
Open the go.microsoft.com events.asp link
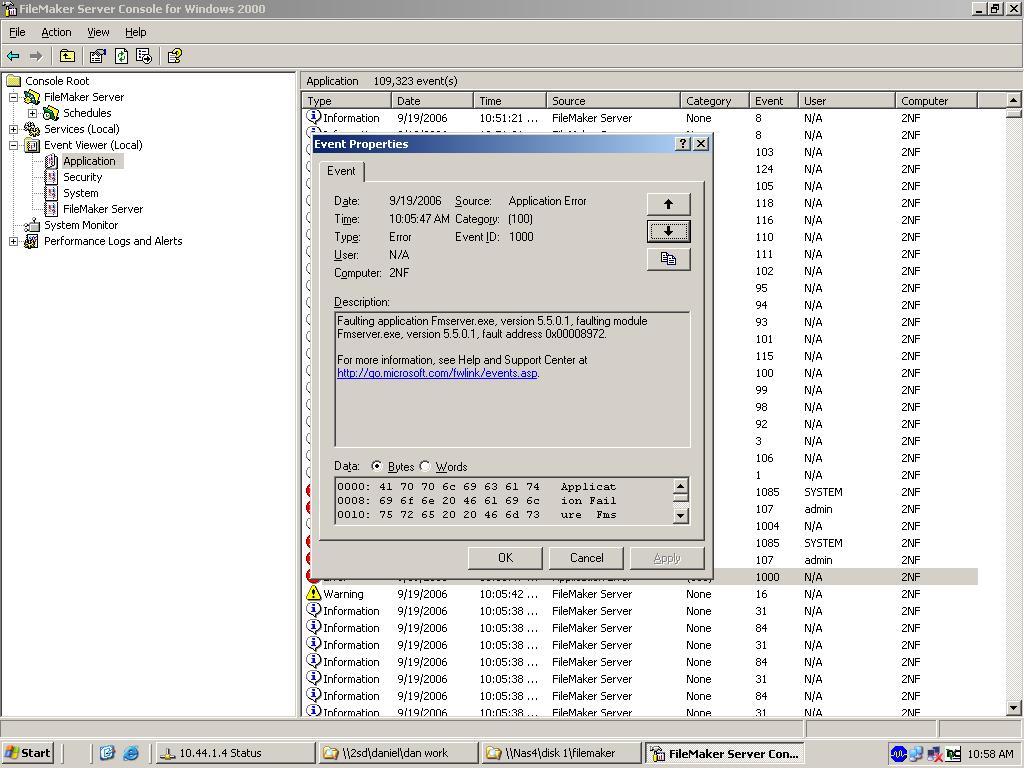point(438,373)
